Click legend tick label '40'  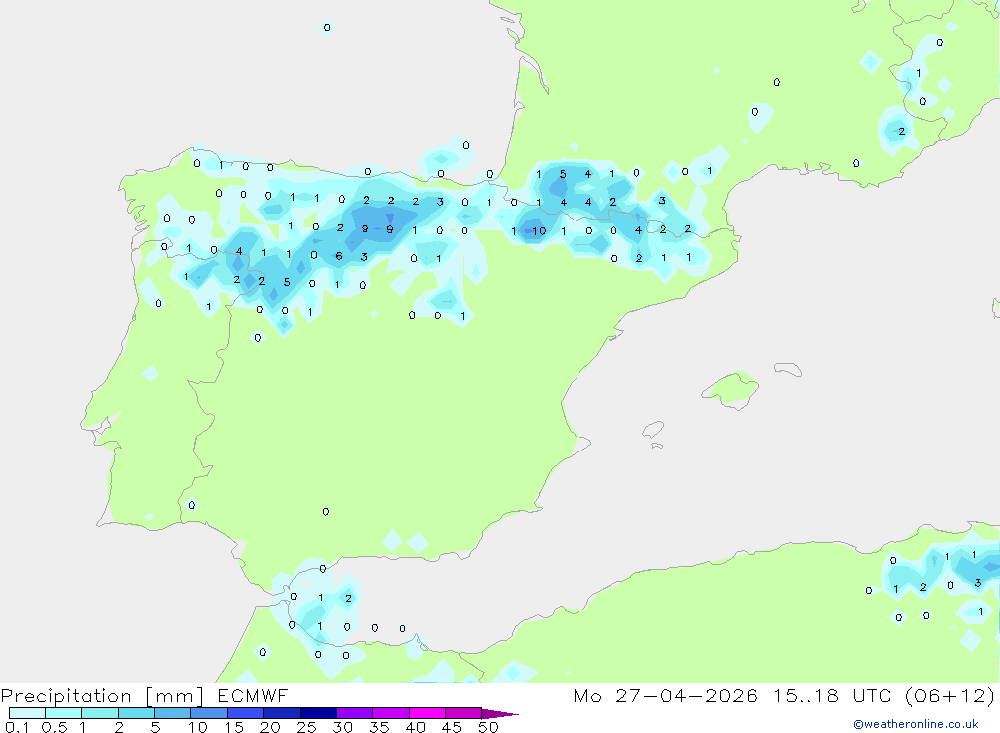tap(415, 727)
